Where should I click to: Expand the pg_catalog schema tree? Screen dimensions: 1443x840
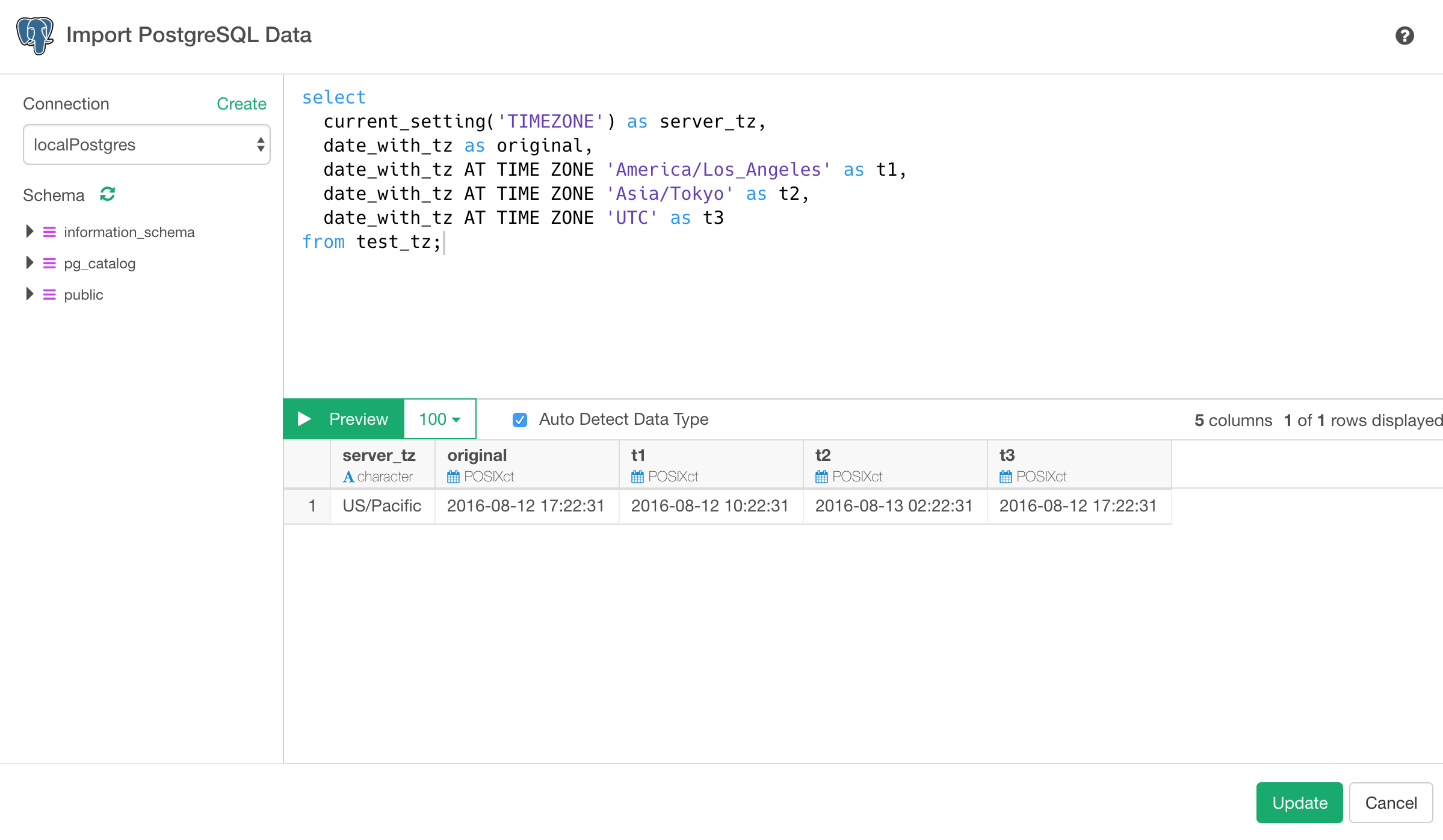[28, 262]
